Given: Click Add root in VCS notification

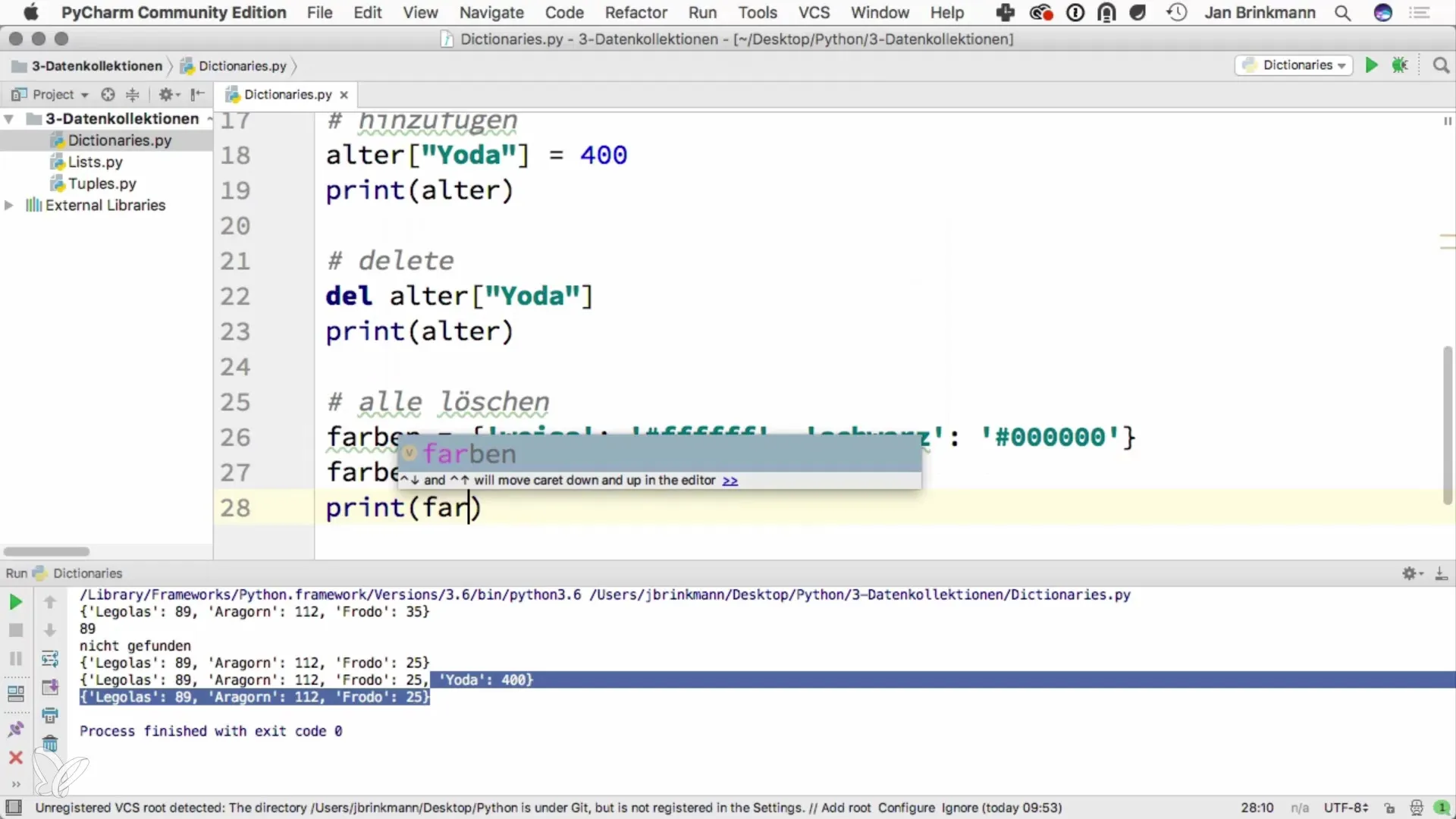Looking at the screenshot, I should (846, 808).
